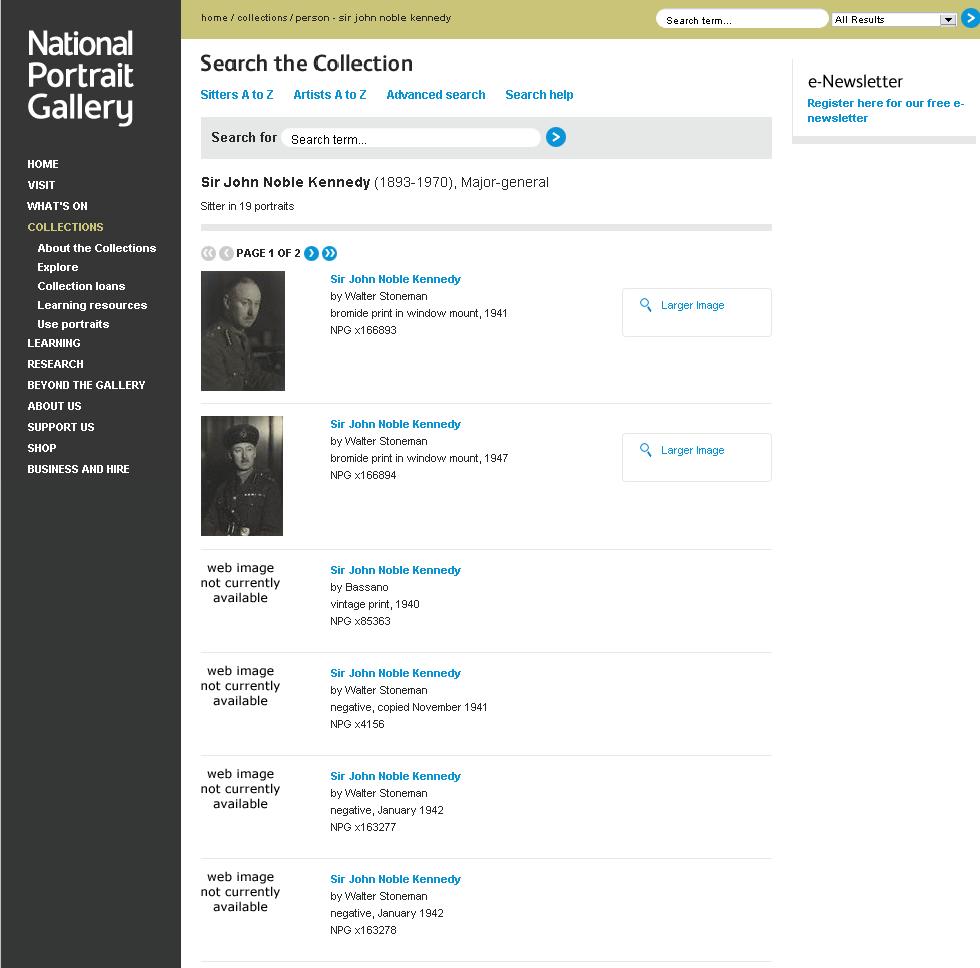Viewport: 980px width, 968px height.
Task: Open title link of NPG x4156 entry
Action: pos(395,674)
